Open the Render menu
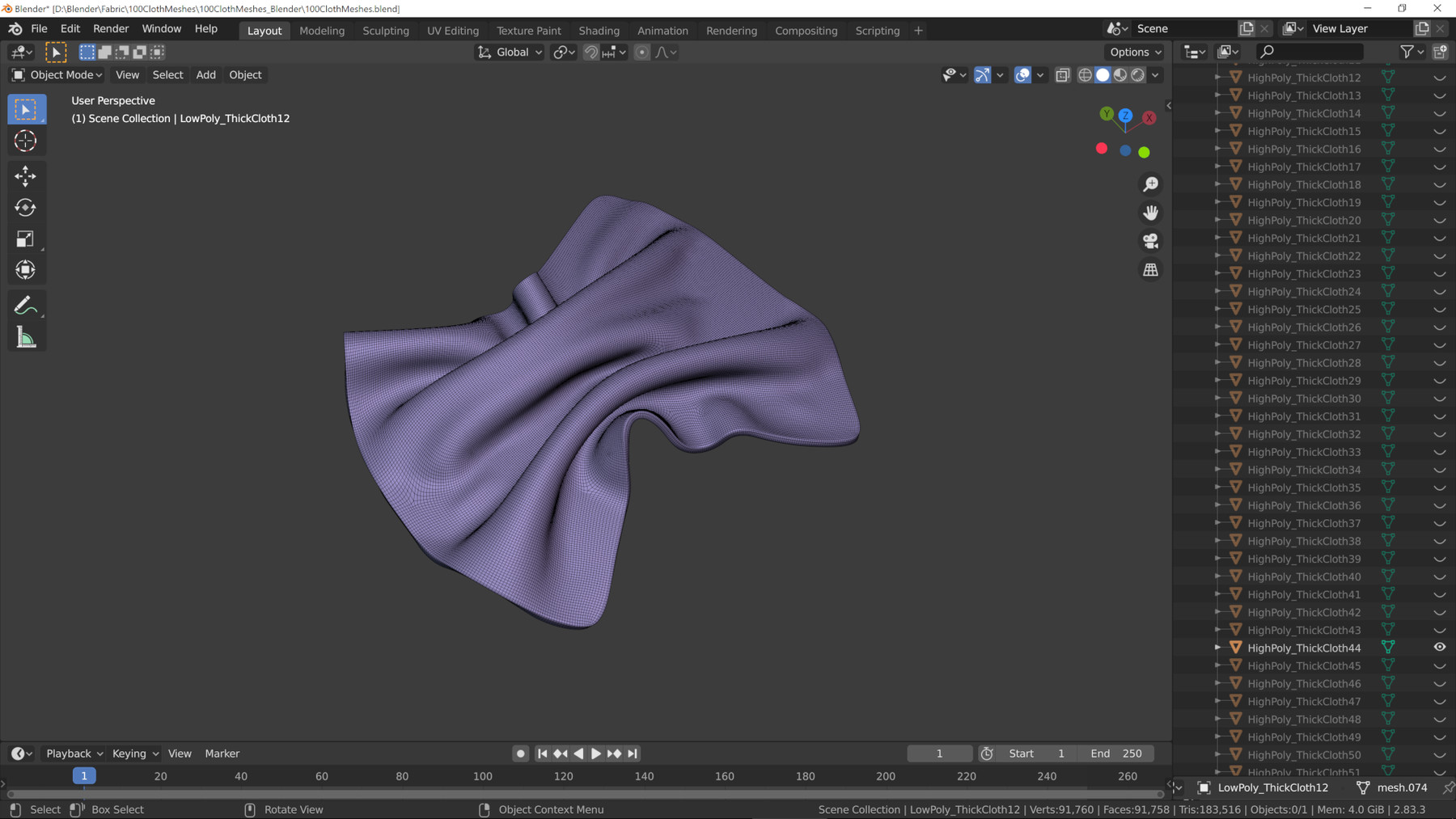This screenshot has width=1456, height=819. click(x=111, y=29)
